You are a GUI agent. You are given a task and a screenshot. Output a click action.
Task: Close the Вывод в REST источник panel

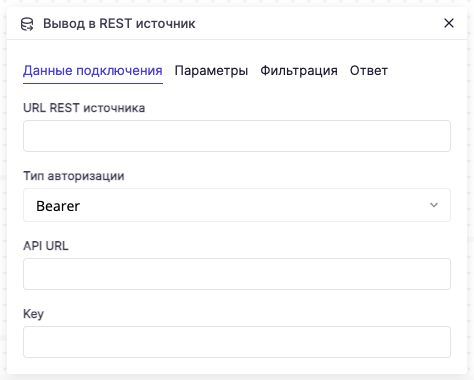[449, 23]
